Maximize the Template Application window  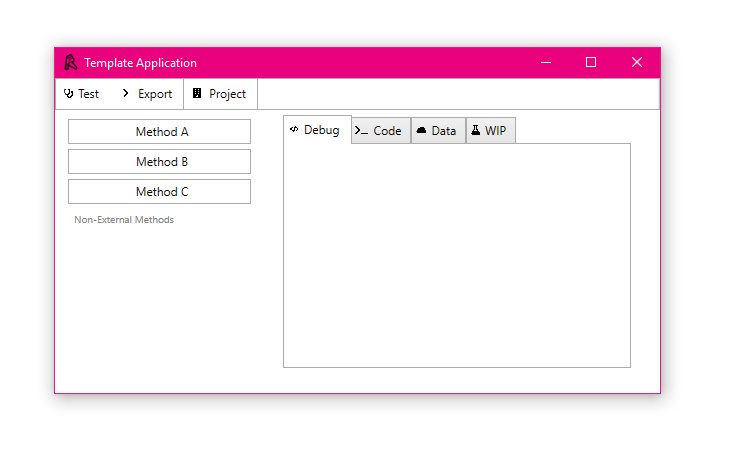click(x=591, y=62)
